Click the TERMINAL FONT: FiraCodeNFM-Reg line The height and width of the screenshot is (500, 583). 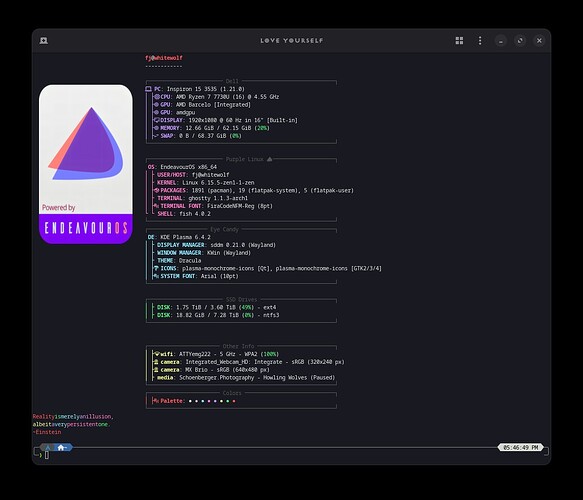click(213, 206)
